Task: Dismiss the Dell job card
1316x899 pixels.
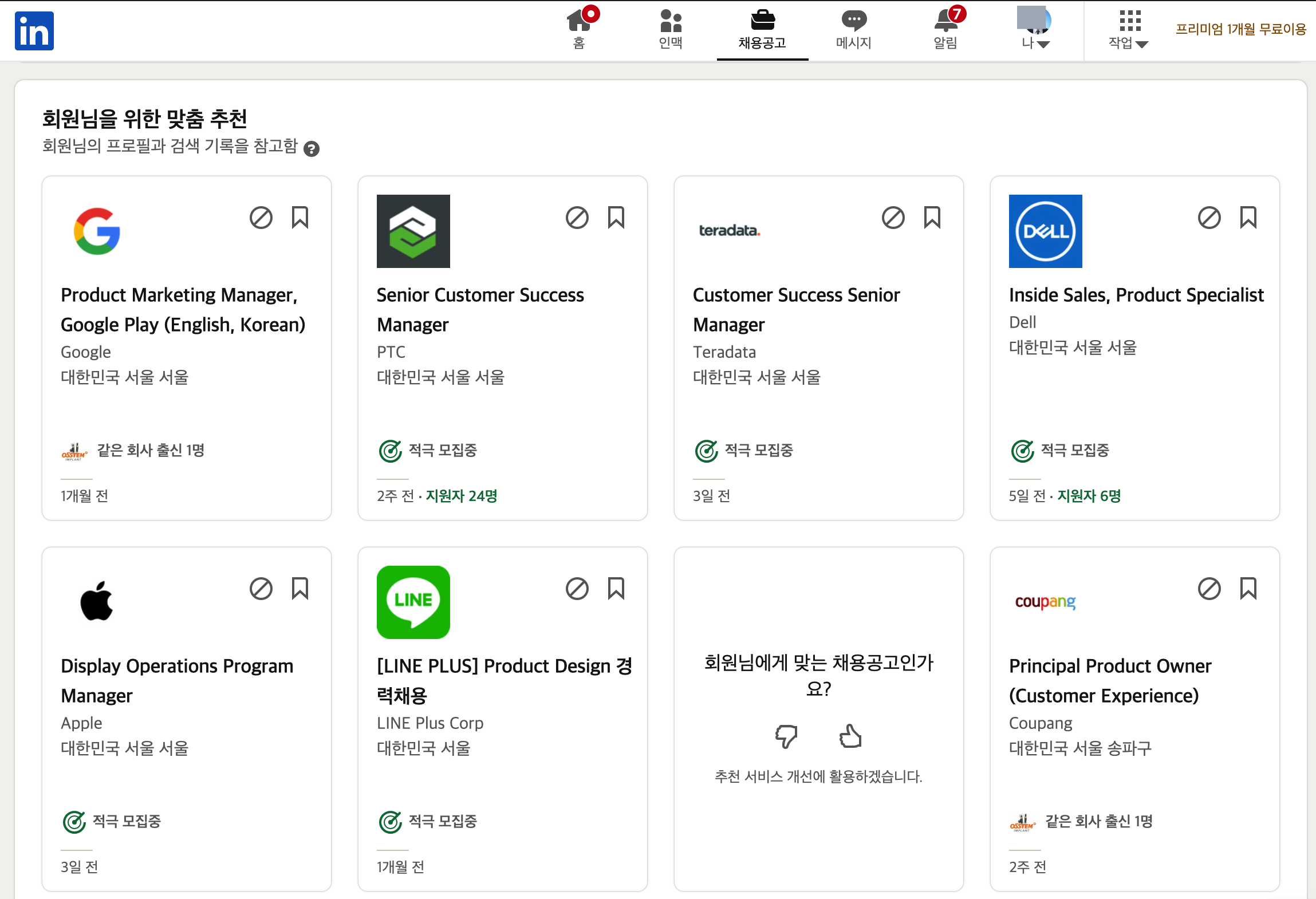Action: pos(1209,218)
